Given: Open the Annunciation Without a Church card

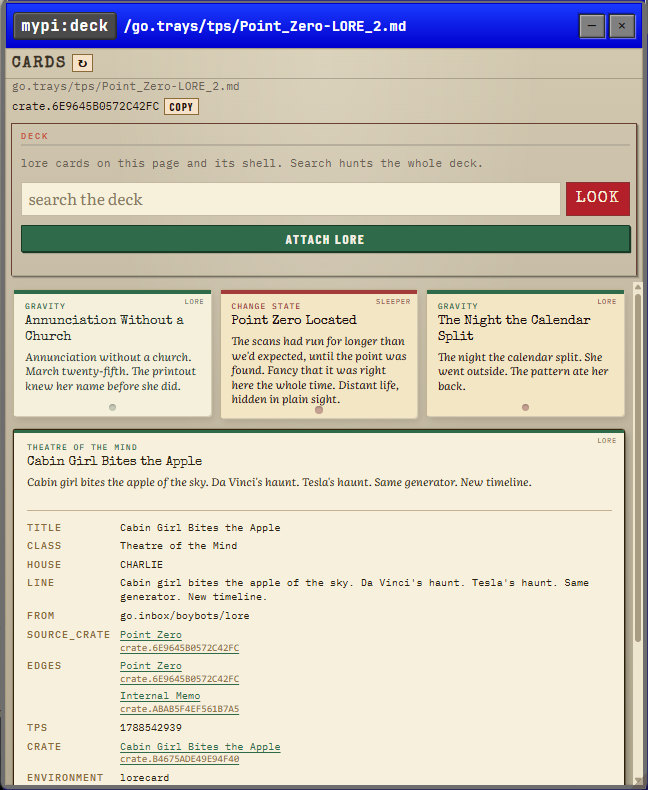Looking at the screenshot, I should 112,353.
